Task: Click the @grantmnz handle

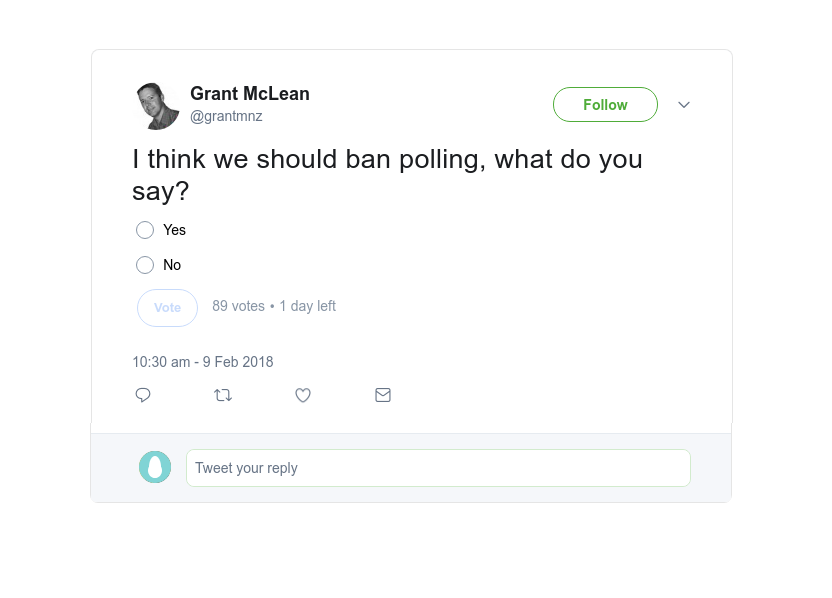Action: point(226,116)
